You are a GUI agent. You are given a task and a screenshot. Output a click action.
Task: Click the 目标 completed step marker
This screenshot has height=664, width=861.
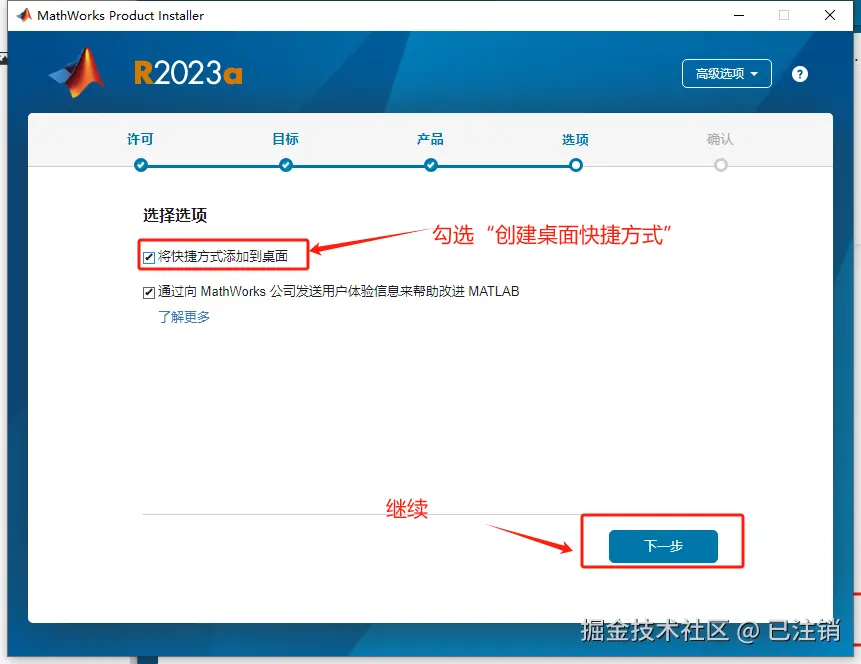click(x=286, y=165)
